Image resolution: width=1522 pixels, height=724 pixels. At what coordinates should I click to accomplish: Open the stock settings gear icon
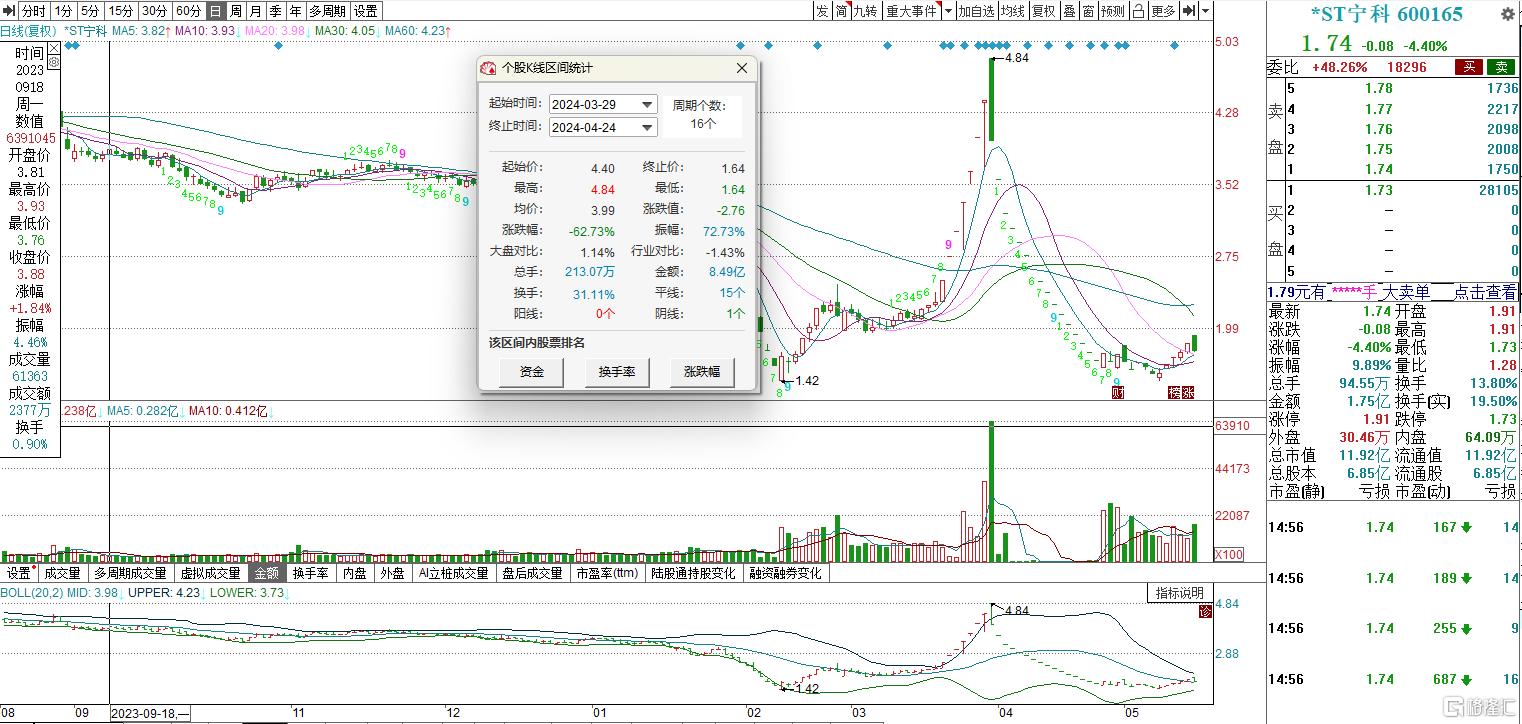1509,13
